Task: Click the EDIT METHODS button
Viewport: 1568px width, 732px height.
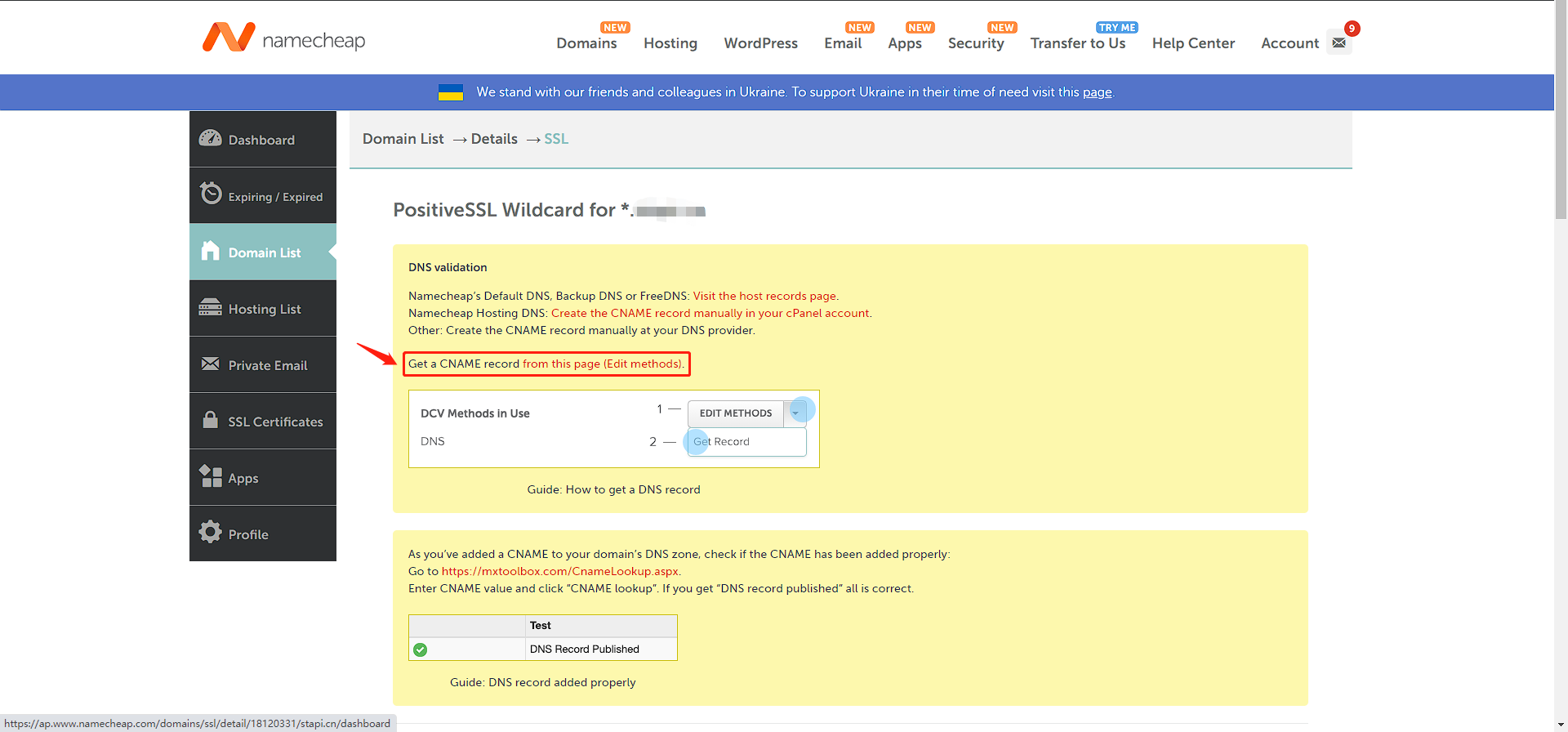Action: pyautogui.click(x=736, y=413)
